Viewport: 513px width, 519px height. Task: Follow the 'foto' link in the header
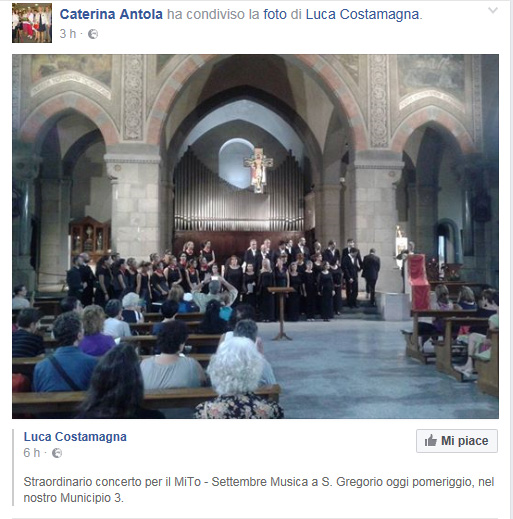(x=275, y=14)
